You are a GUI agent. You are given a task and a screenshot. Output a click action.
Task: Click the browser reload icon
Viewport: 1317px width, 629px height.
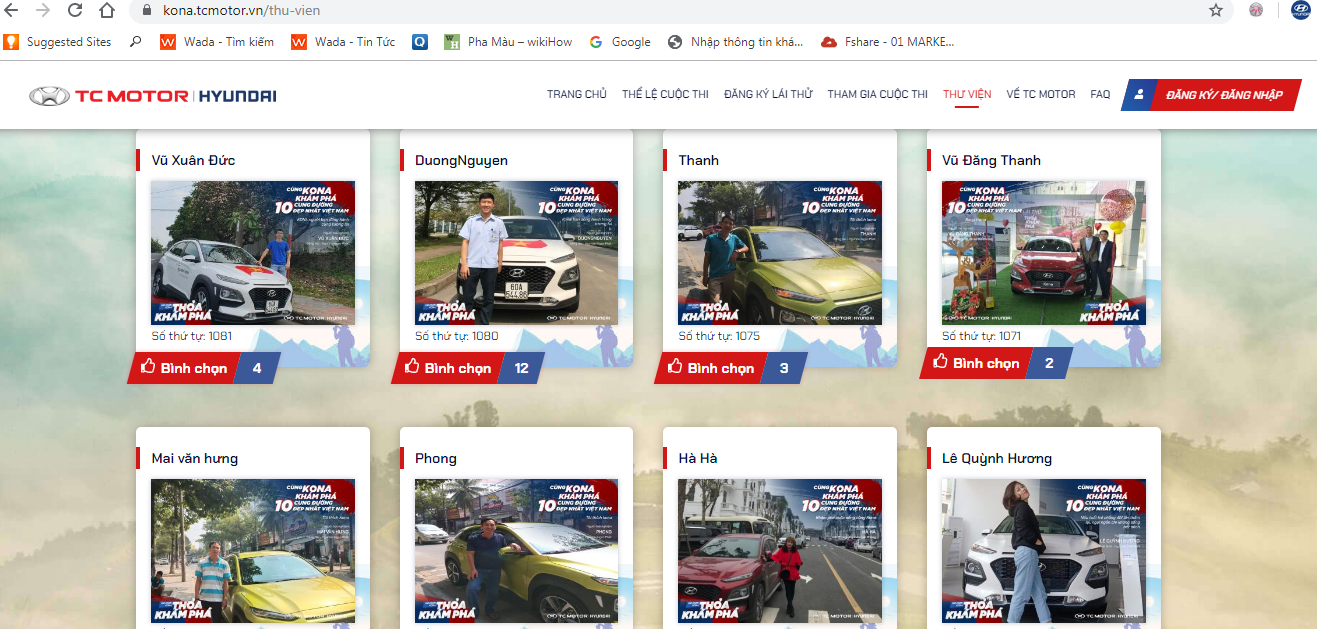pyautogui.click(x=75, y=10)
